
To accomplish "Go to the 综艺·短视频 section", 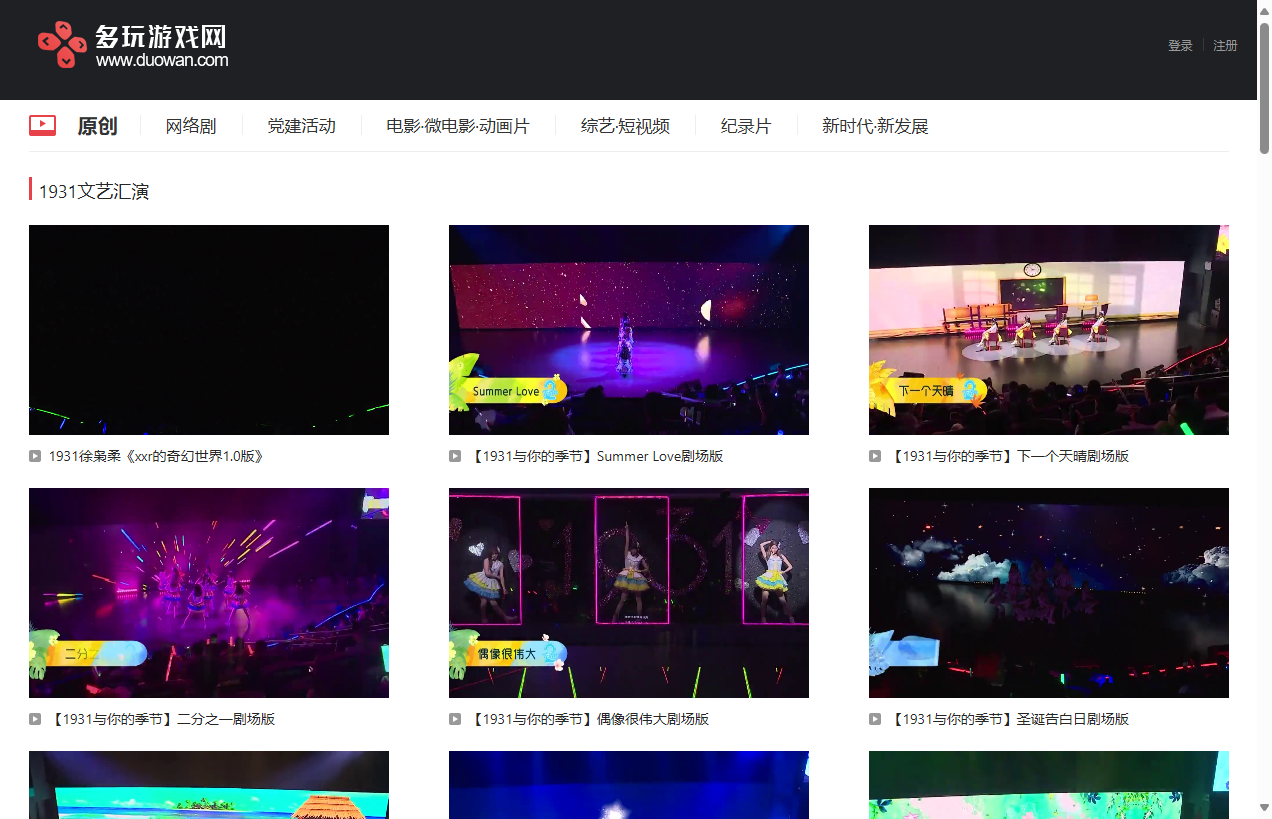I will (x=625, y=126).
